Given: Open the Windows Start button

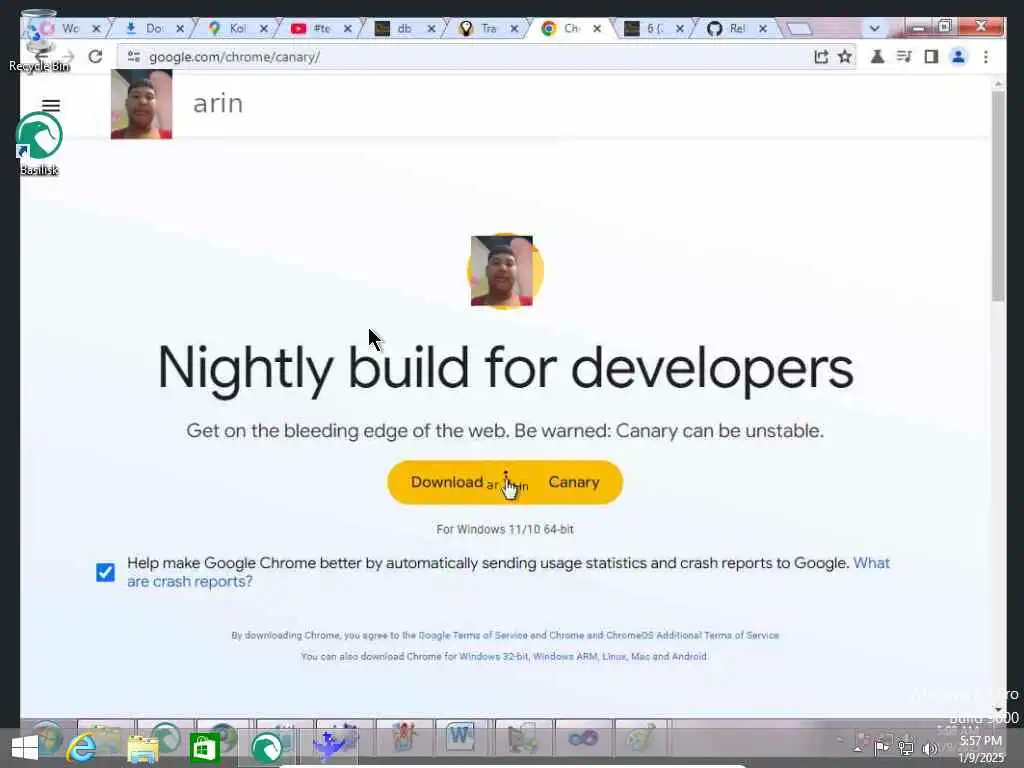Looking at the screenshot, I should pos(25,748).
